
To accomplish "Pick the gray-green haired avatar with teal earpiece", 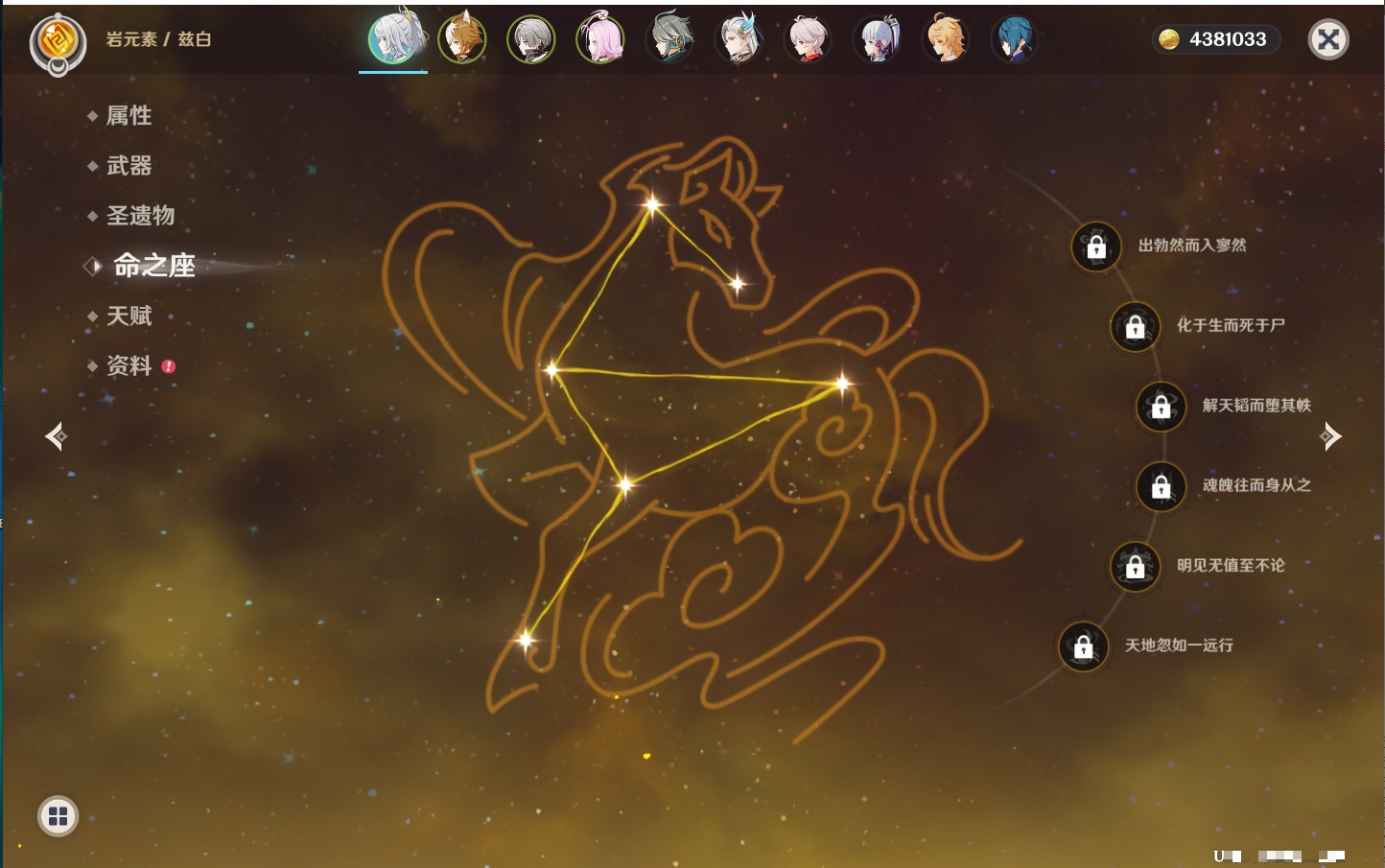I will tap(669, 39).
